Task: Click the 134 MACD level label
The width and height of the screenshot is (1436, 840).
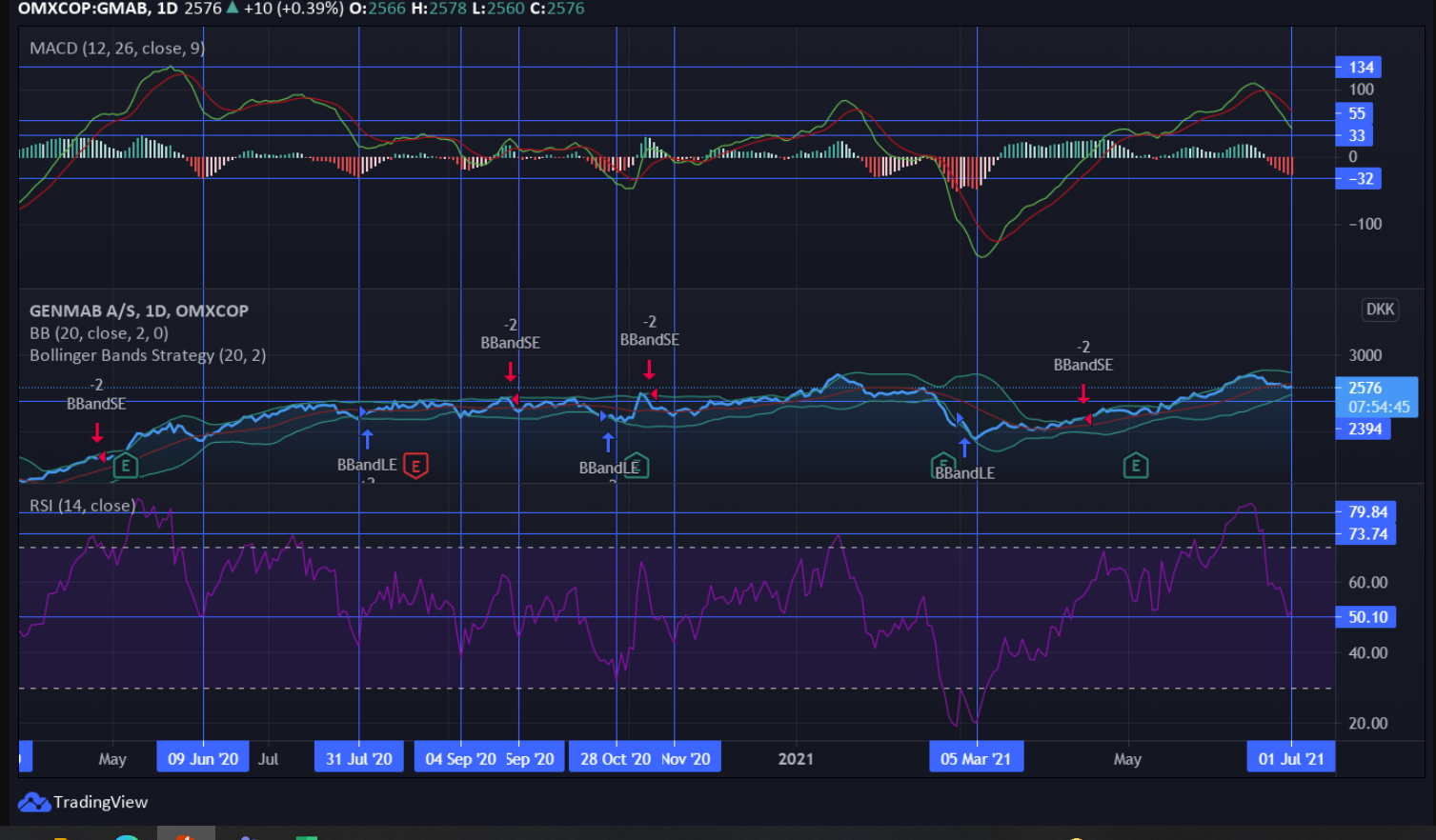Action: coord(1360,68)
